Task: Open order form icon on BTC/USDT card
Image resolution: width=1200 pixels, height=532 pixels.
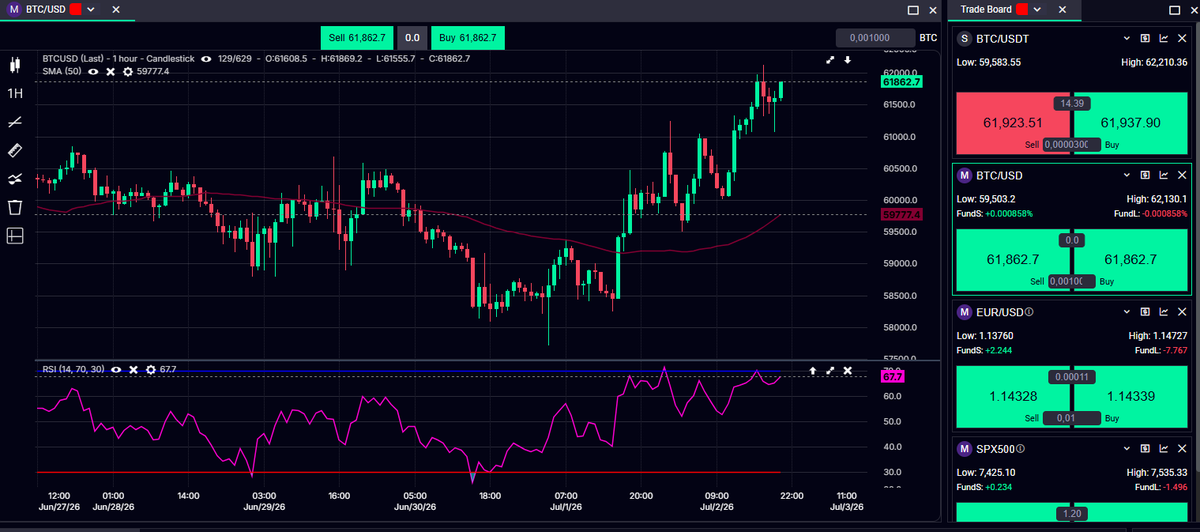Action: click(1145, 39)
